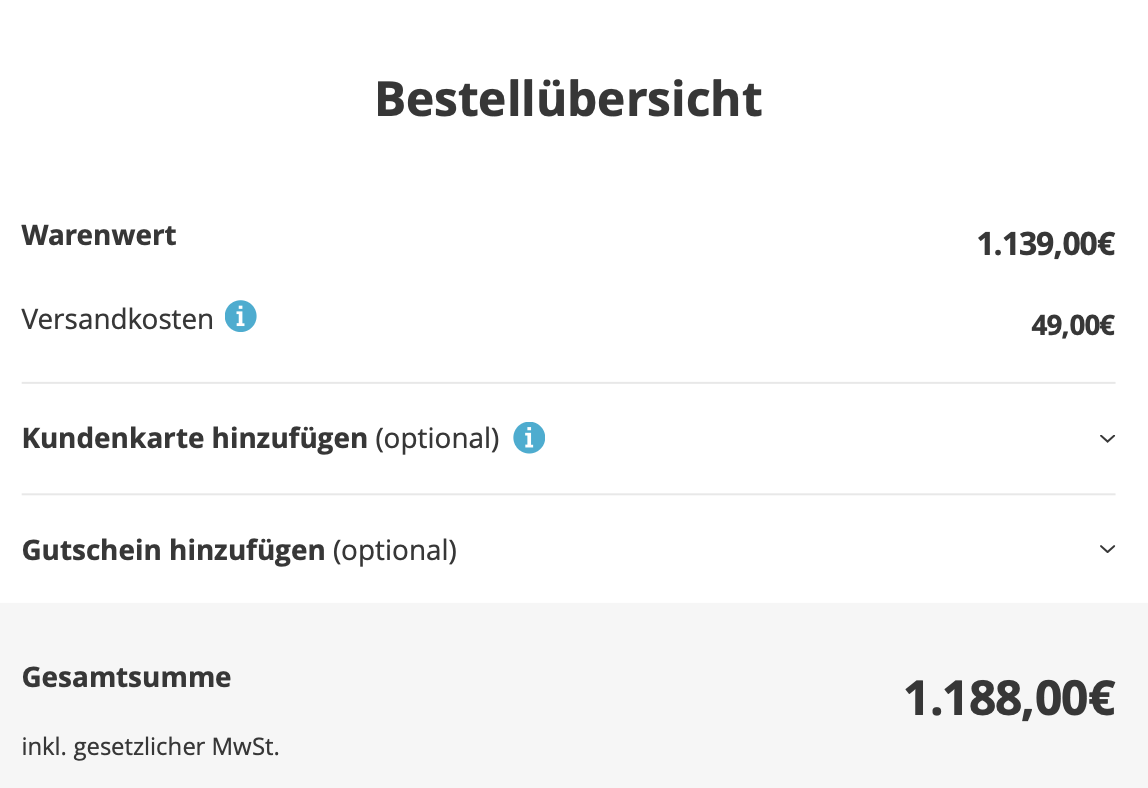The height and width of the screenshot is (788, 1148).
Task: Click the (optional) text after Gutschein hinzufügen
Action: tap(394, 550)
